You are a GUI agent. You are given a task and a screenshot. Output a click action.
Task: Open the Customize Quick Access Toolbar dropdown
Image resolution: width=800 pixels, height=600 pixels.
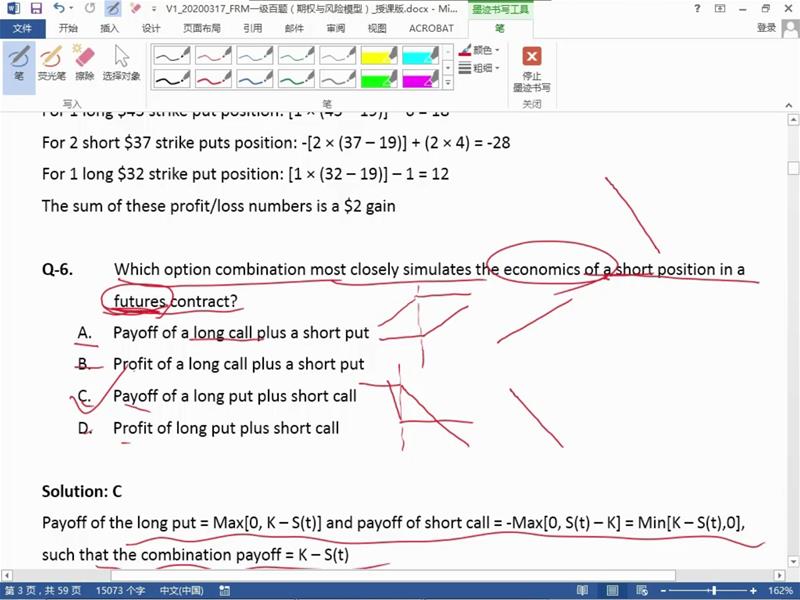[154, 9]
